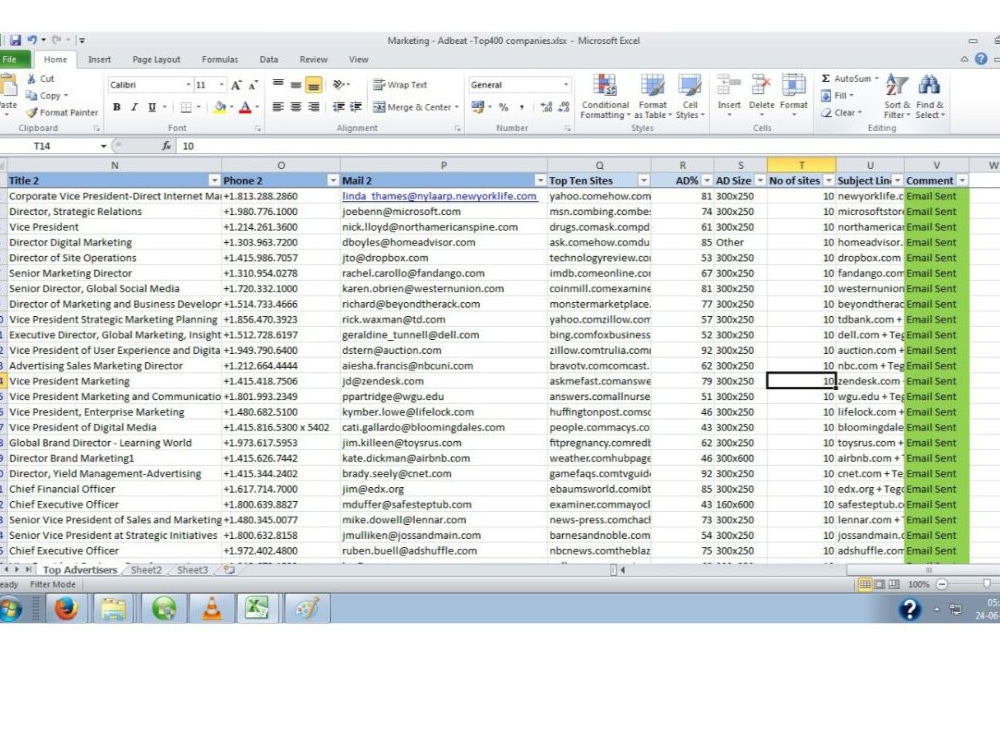Open Format as Table gallery
The width and height of the screenshot is (1000, 750).
pyautogui.click(x=653, y=96)
